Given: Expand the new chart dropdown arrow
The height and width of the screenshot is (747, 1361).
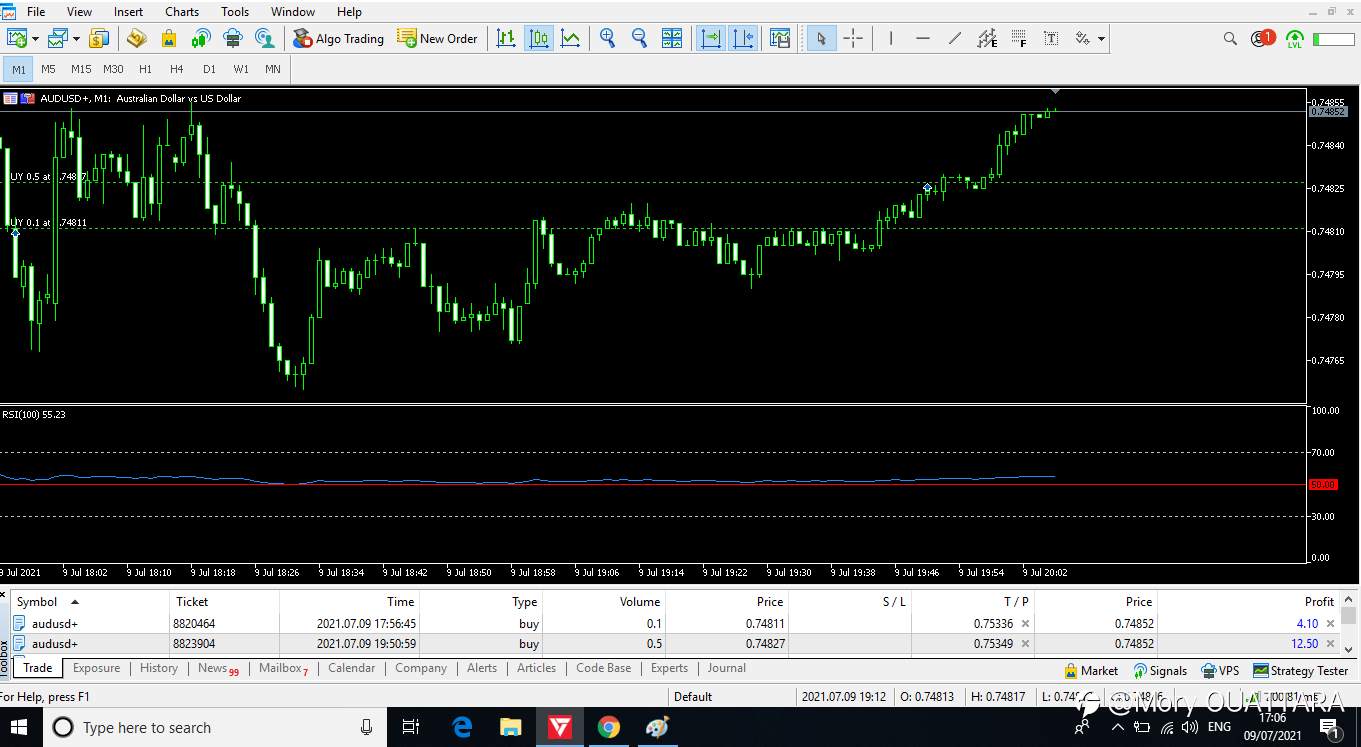Looking at the screenshot, I should point(35,40).
